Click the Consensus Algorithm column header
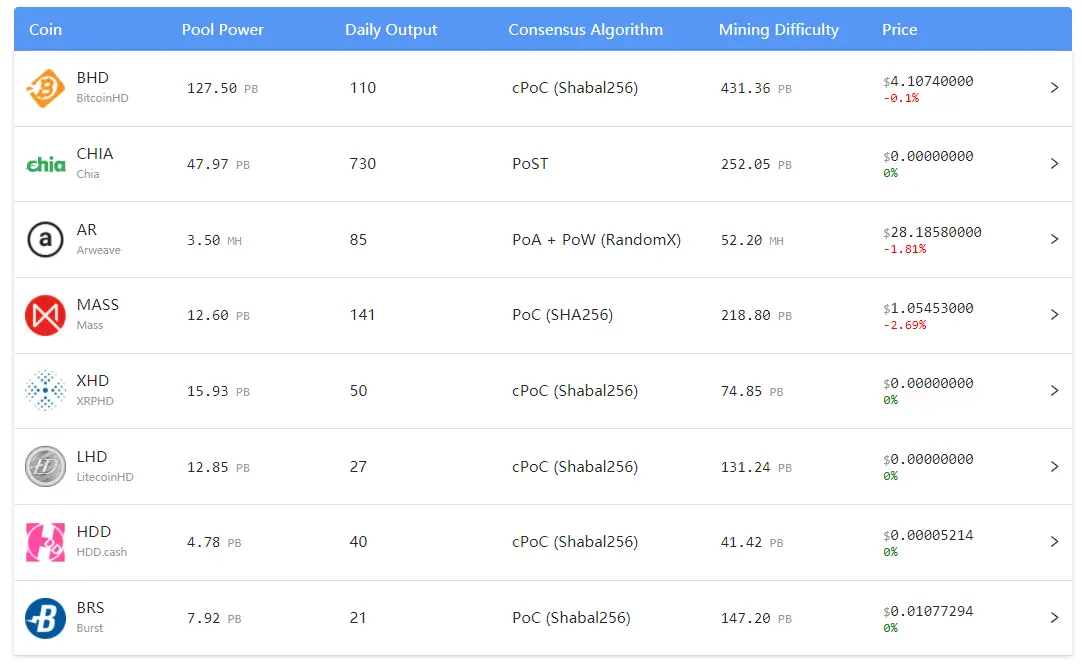This screenshot has width=1082, height=667. 586,30
